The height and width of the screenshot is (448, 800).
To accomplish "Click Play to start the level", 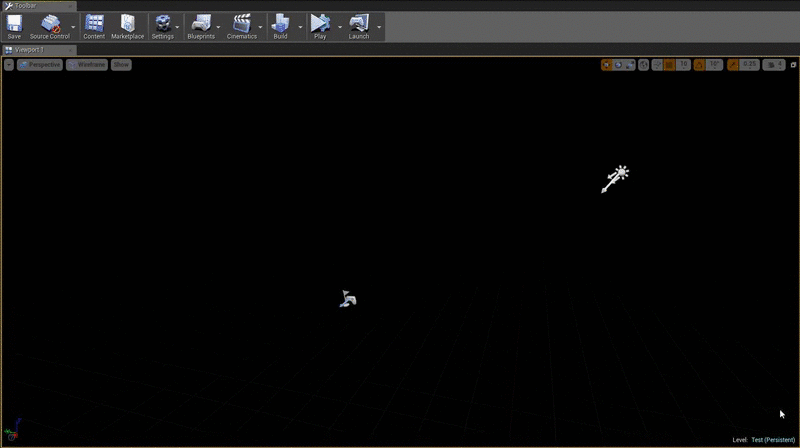I will pyautogui.click(x=320, y=27).
